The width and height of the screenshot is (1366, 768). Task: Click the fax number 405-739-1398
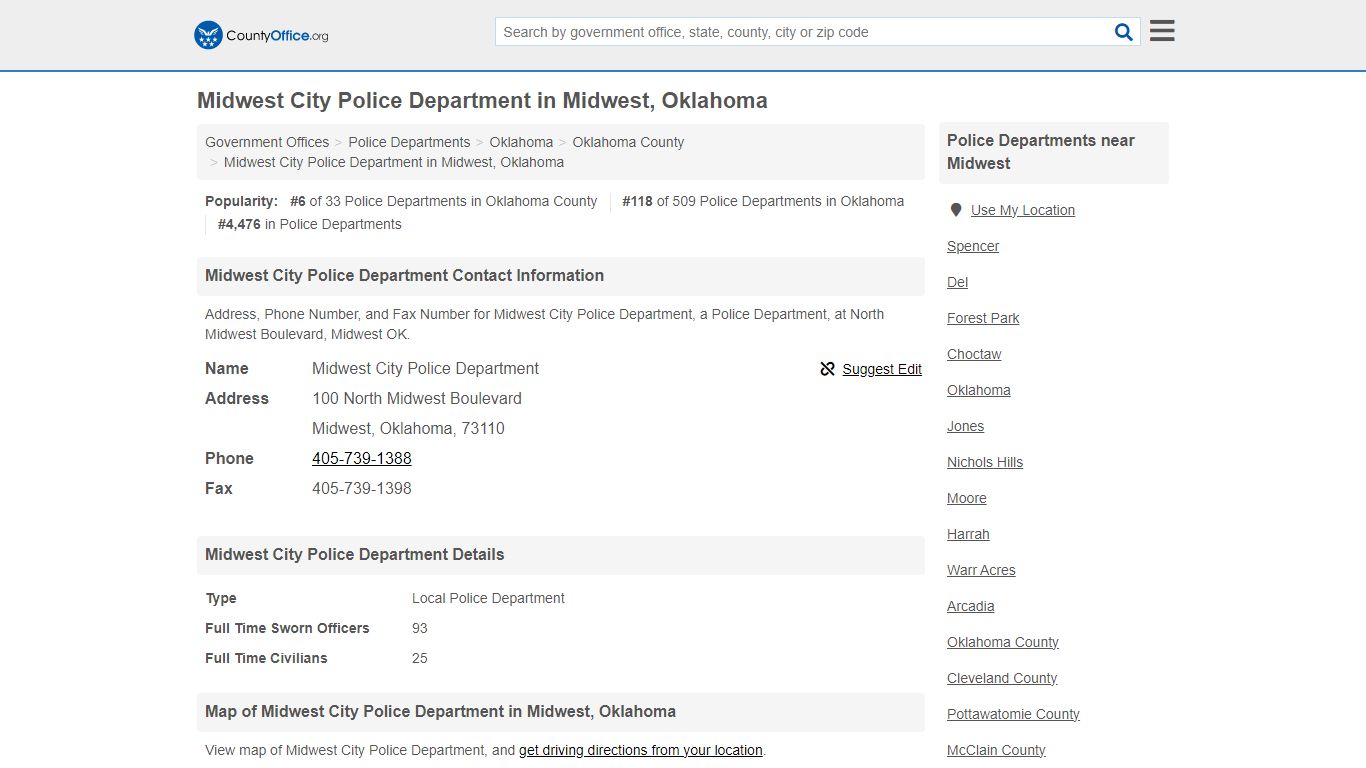coord(362,488)
